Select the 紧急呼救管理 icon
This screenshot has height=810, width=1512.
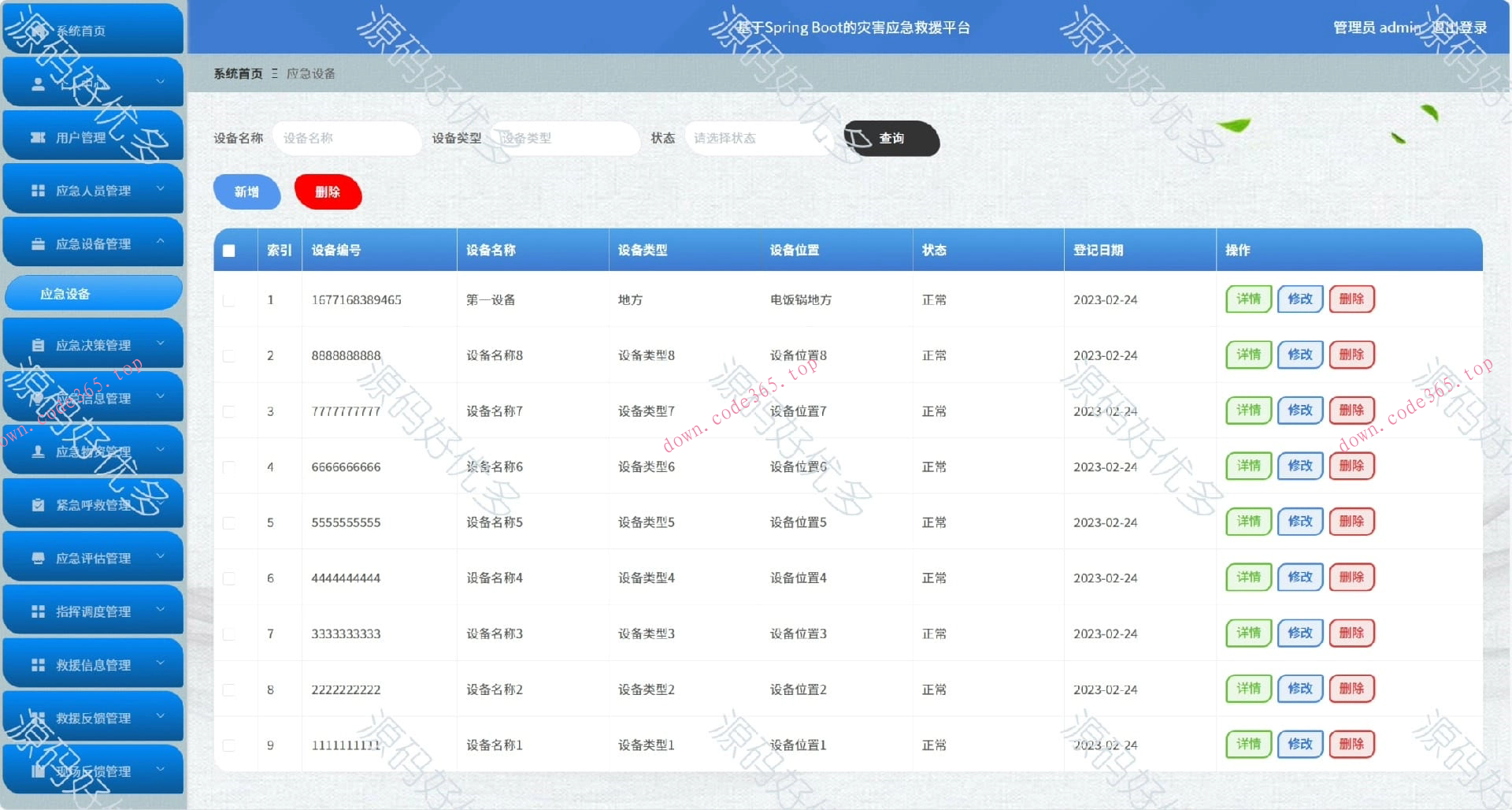pos(37,504)
